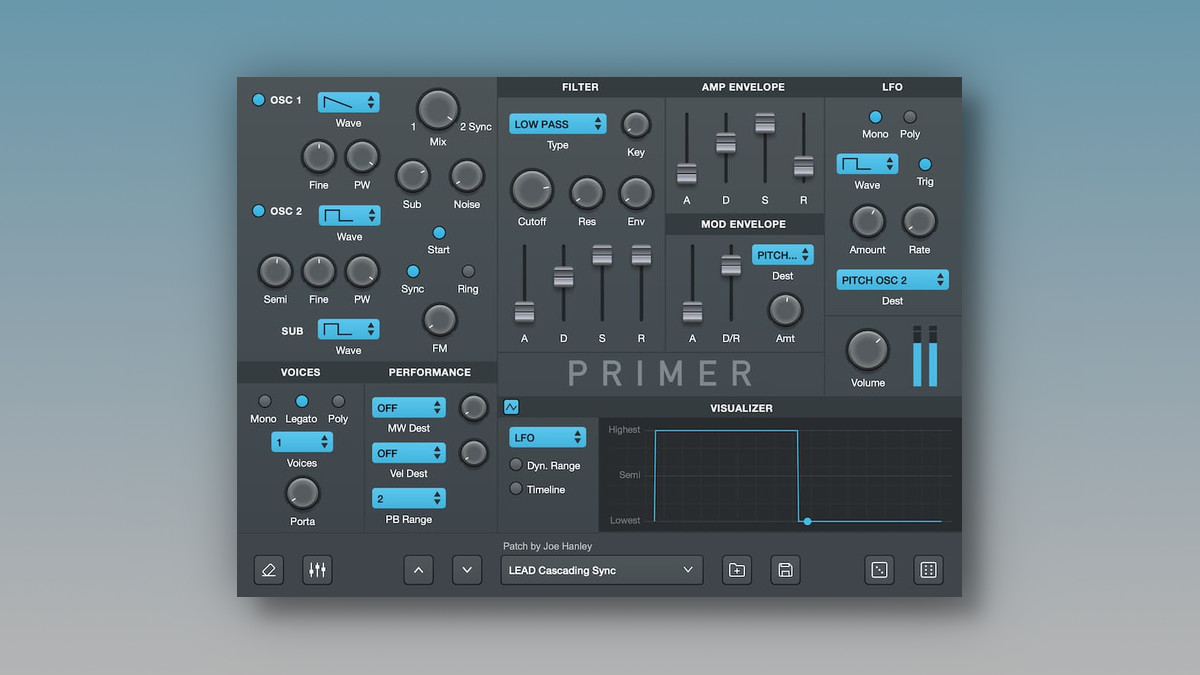Click the Porta knob
The image size is (1200, 675).
[302, 493]
